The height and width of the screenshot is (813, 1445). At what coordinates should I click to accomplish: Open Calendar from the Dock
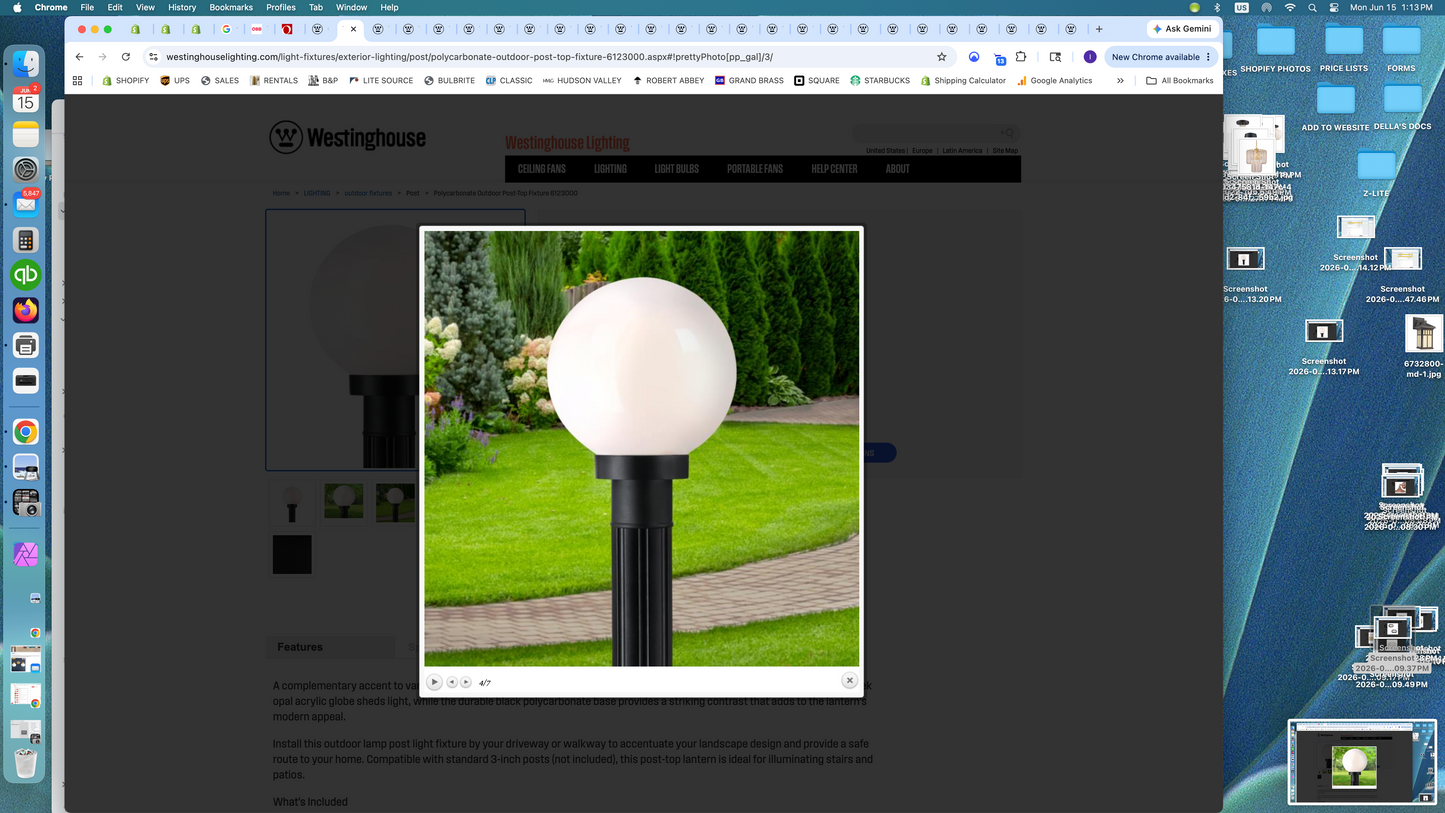(26, 99)
